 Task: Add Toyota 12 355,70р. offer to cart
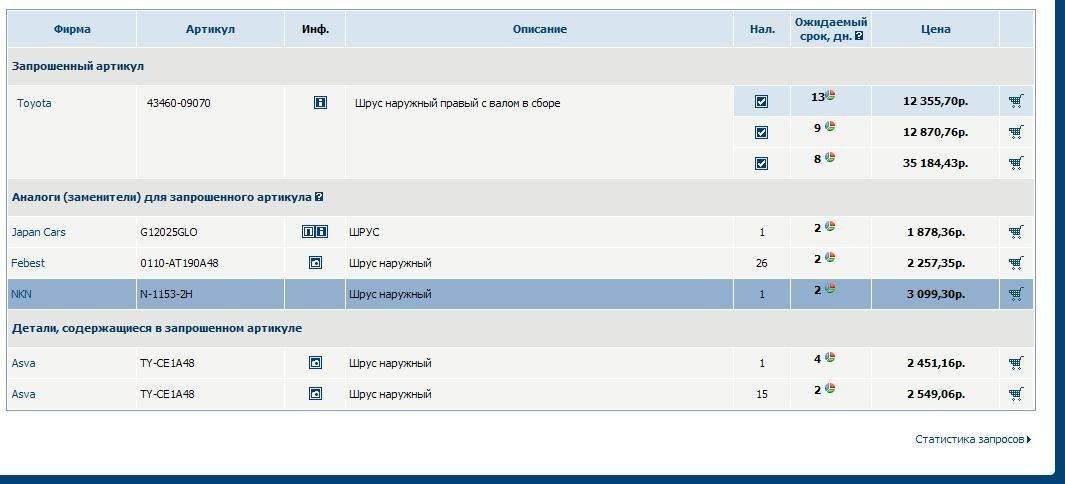tap(1016, 101)
